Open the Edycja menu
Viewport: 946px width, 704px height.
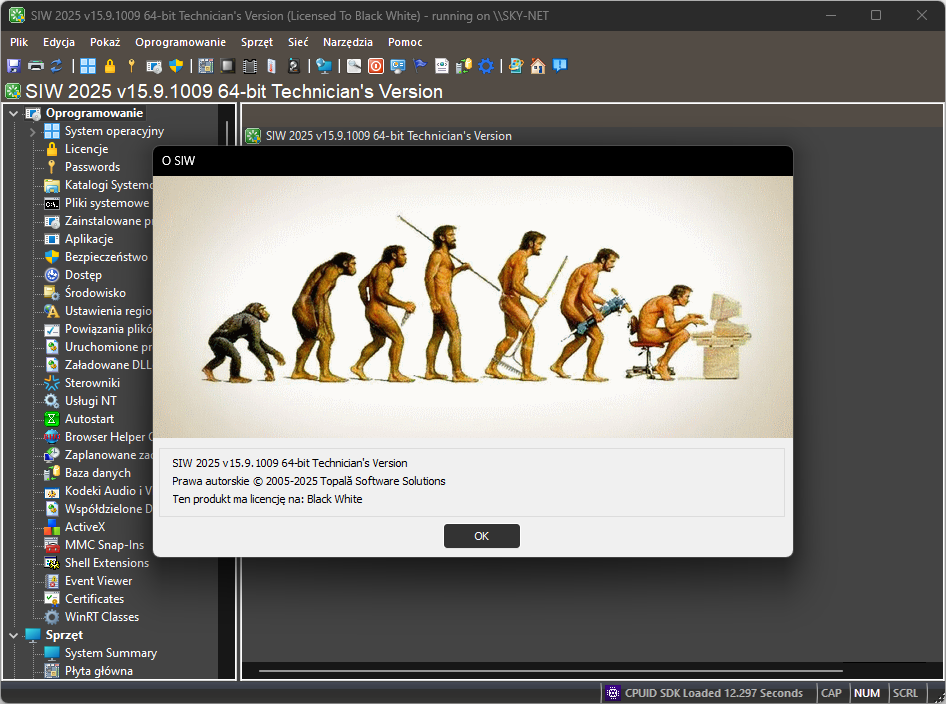59,42
